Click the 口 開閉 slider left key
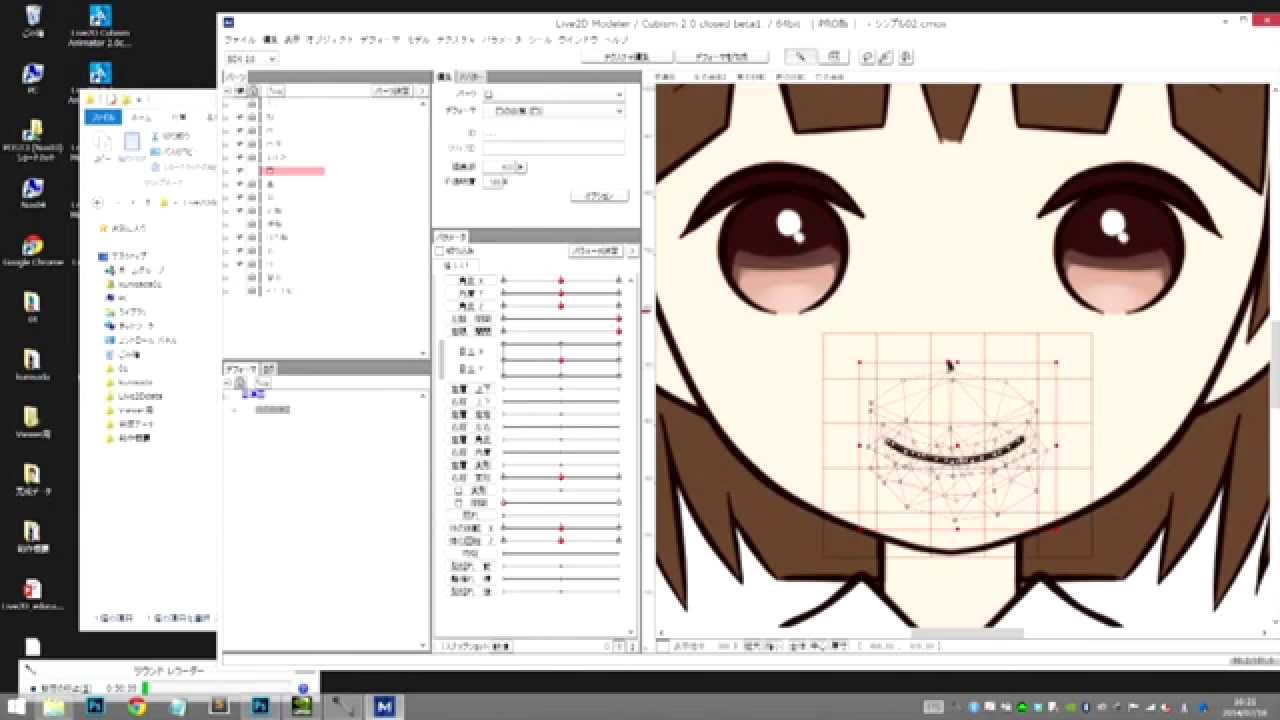 coord(503,502)
